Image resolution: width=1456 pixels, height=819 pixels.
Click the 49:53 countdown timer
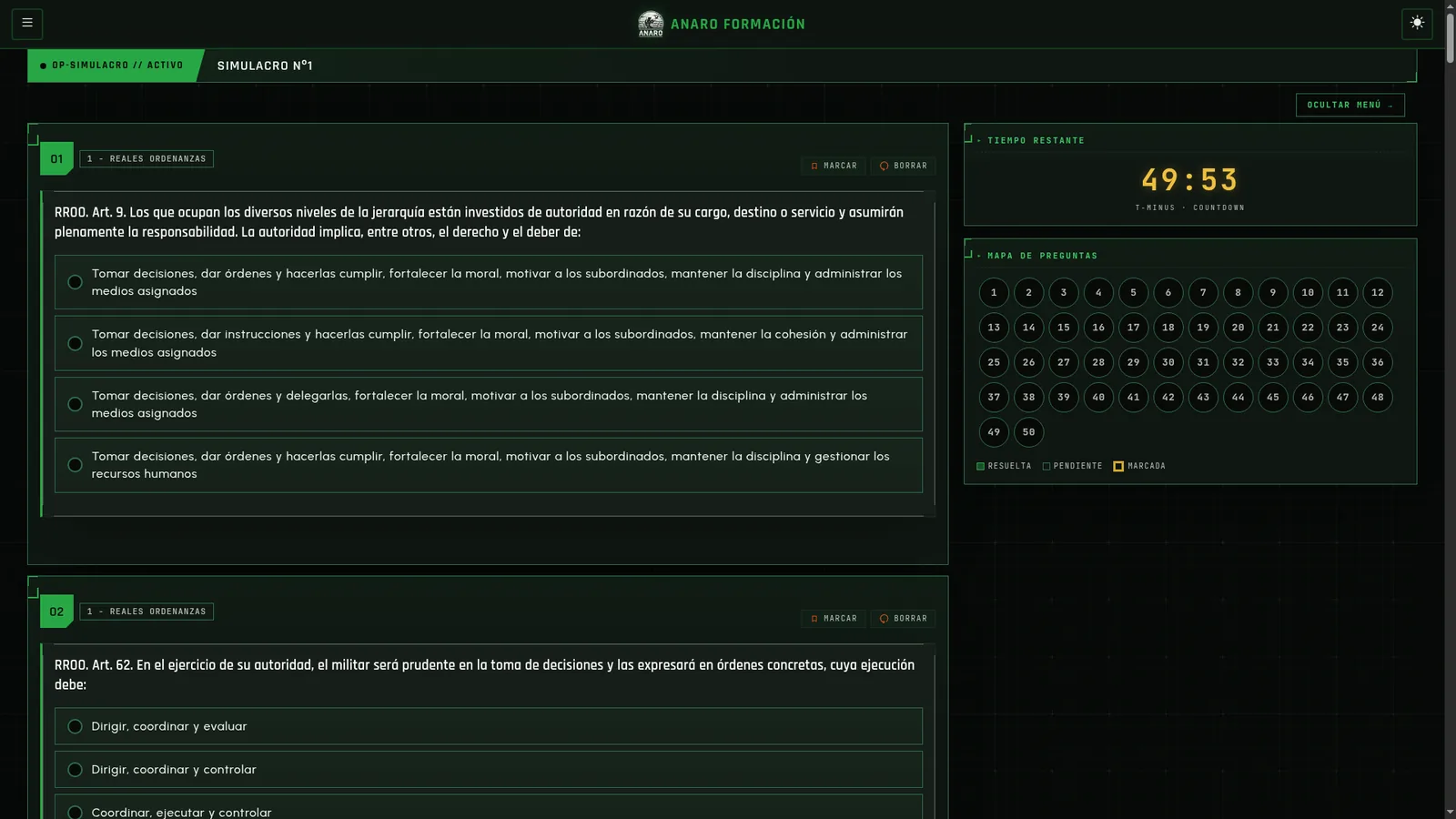pyautogui.click(x=1190, y=180)
